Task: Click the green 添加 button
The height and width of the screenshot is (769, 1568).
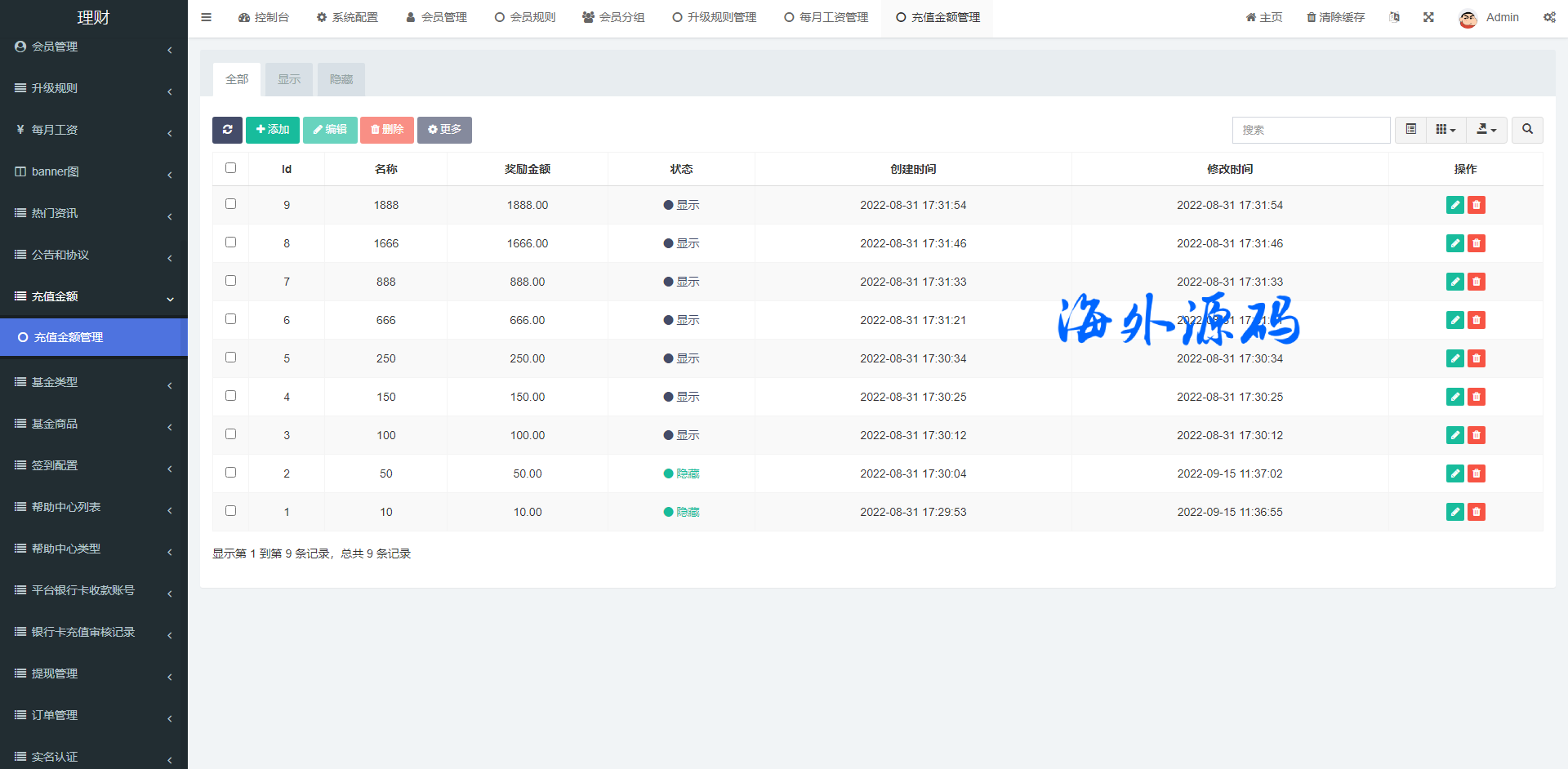Action: 273,130
